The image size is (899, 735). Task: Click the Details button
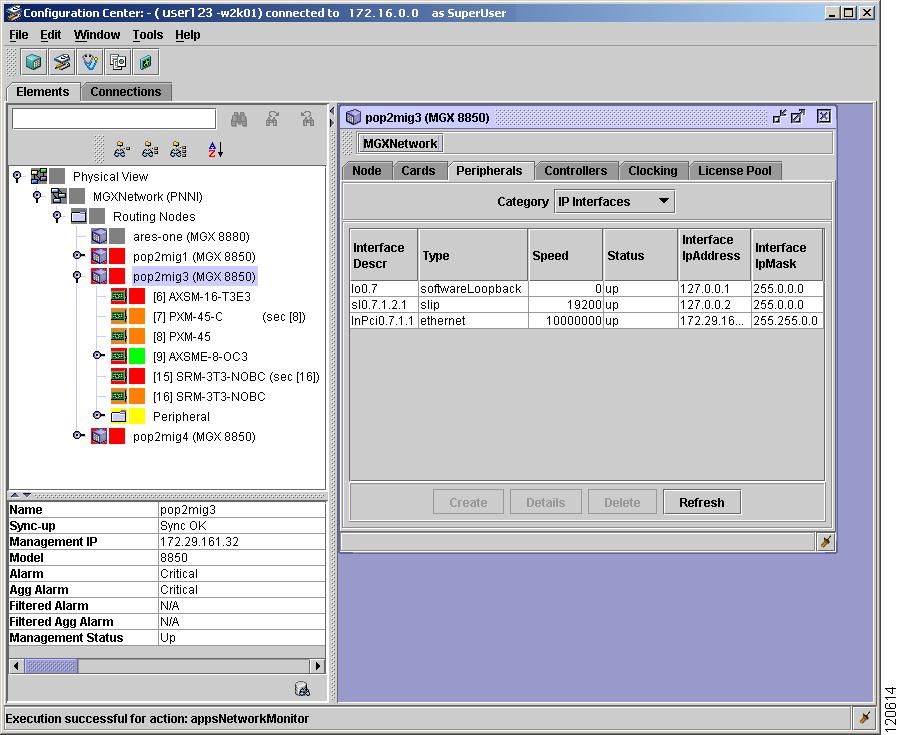(546, 502)
